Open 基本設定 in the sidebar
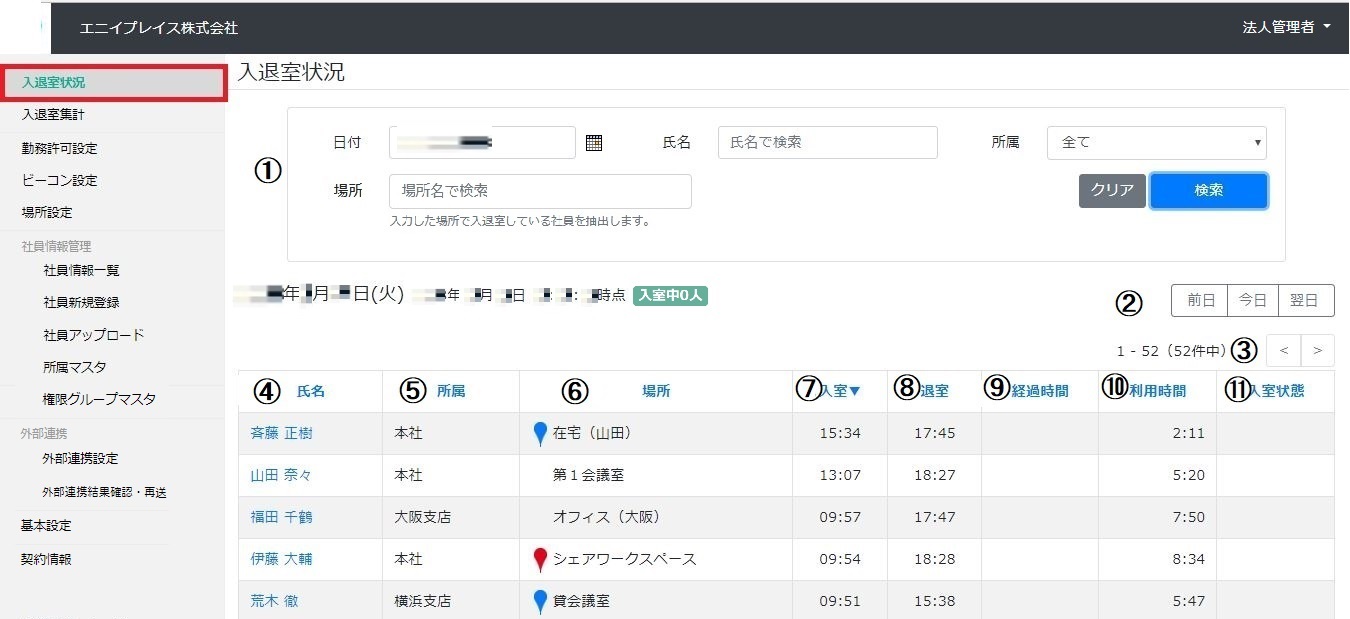 point(47,526)
